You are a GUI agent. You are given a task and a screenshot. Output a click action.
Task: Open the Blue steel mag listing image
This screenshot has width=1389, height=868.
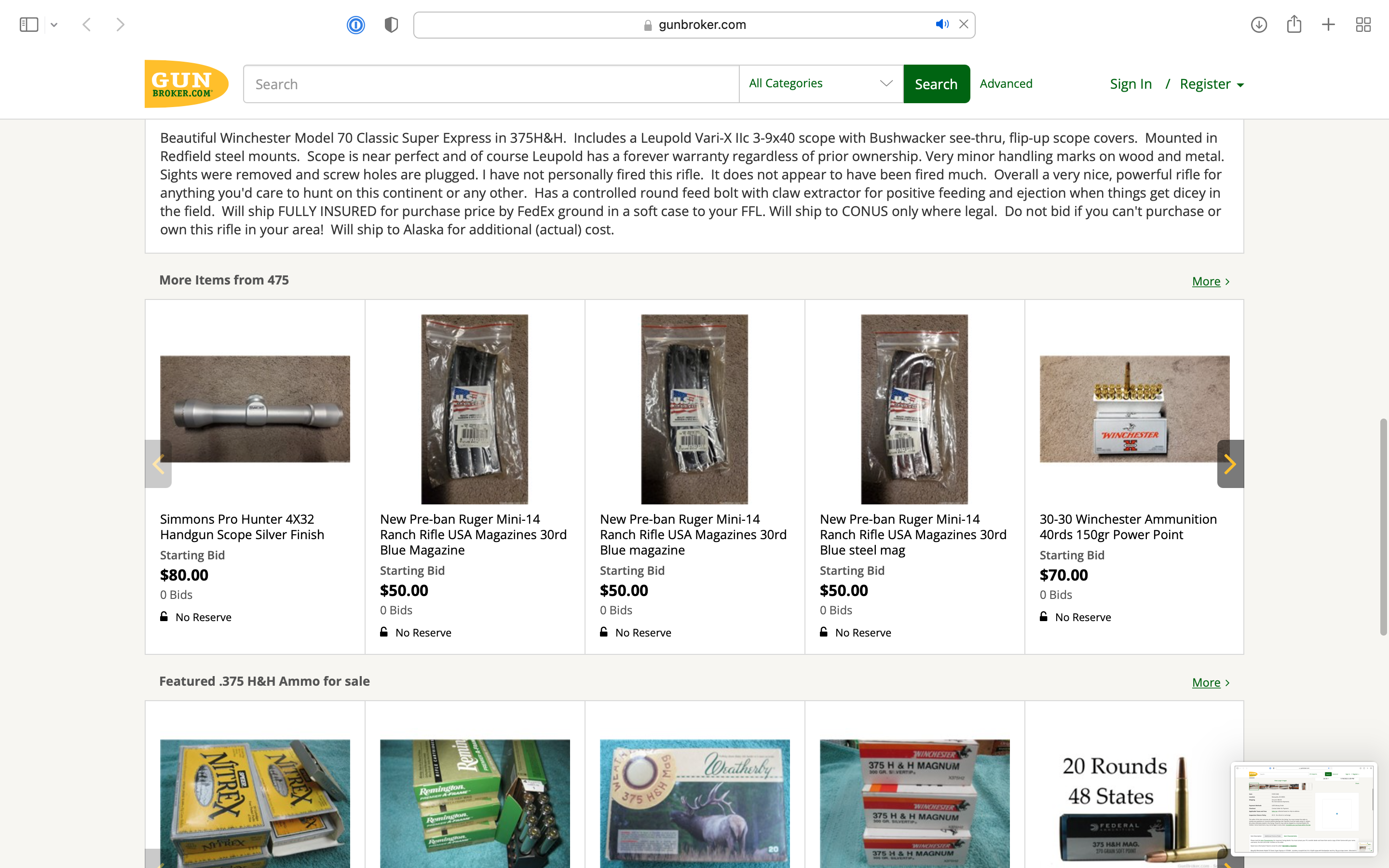tap(914, 409)
